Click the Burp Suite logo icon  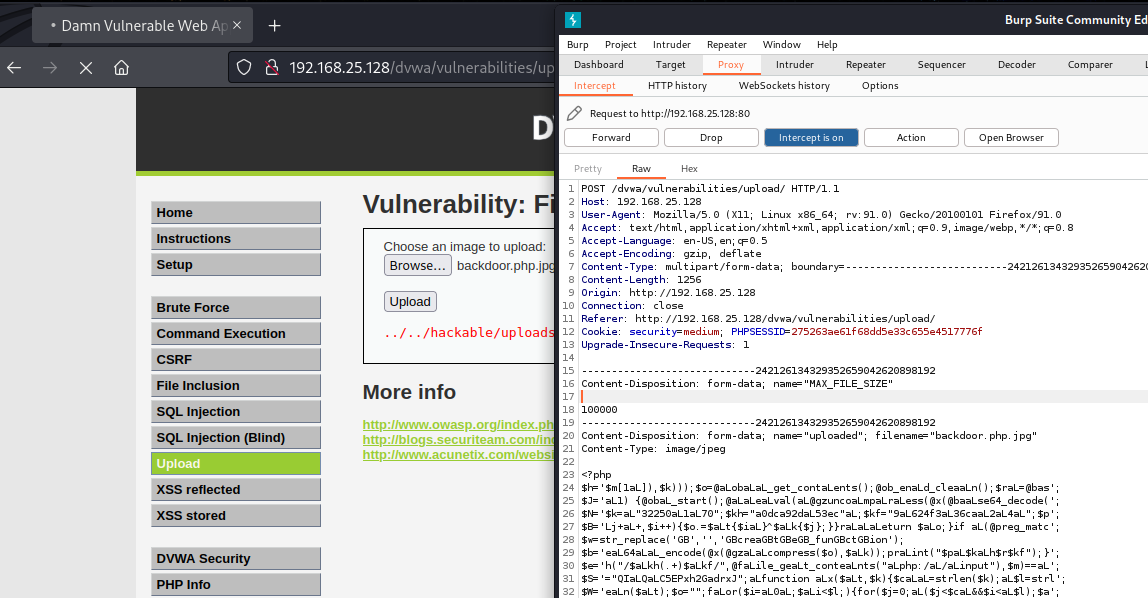573,20
